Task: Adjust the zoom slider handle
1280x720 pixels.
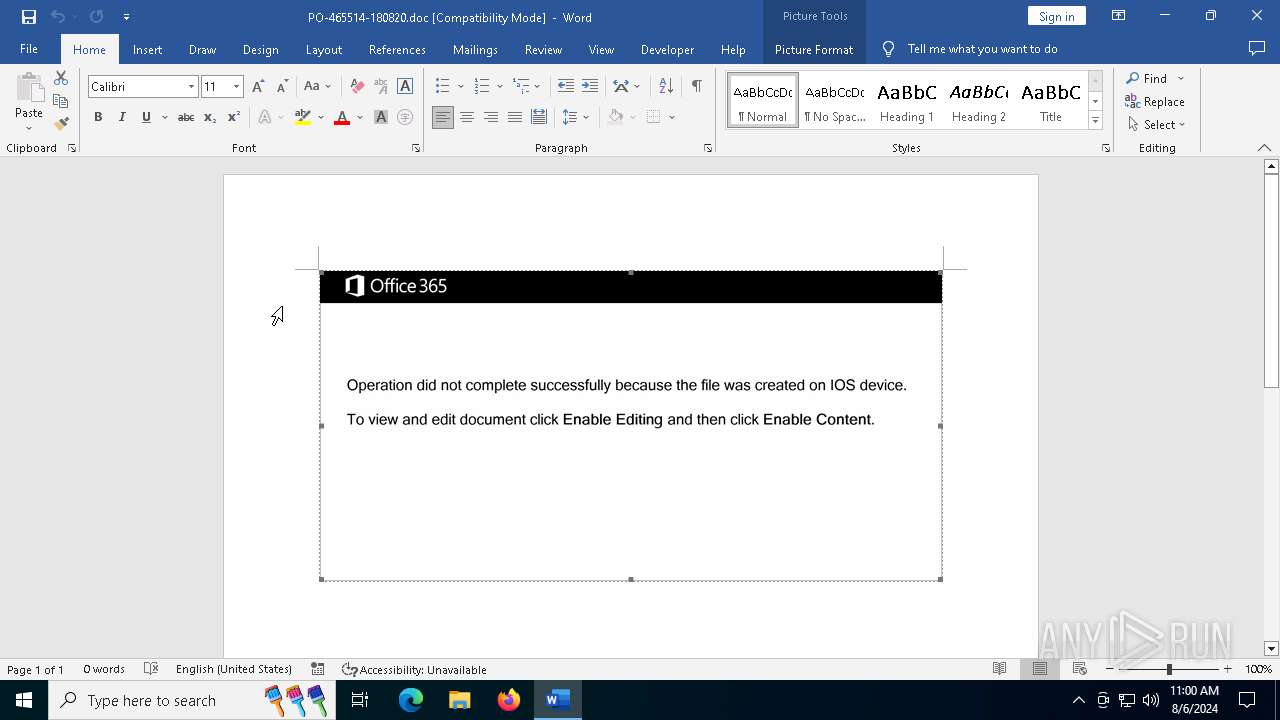Action: click(x=1169, y=669)
